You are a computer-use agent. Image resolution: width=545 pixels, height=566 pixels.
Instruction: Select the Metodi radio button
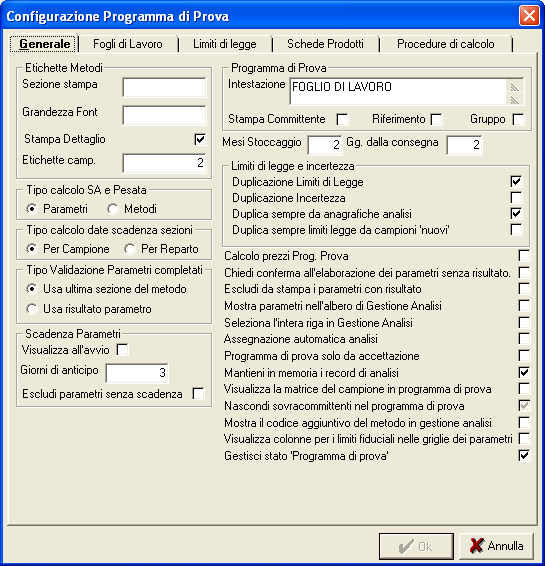pyautogui.click(x=113, y=209)
